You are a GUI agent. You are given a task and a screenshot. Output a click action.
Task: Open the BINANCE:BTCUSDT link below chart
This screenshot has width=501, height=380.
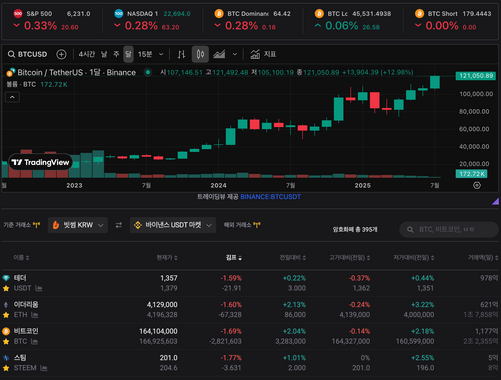(271, 197)
